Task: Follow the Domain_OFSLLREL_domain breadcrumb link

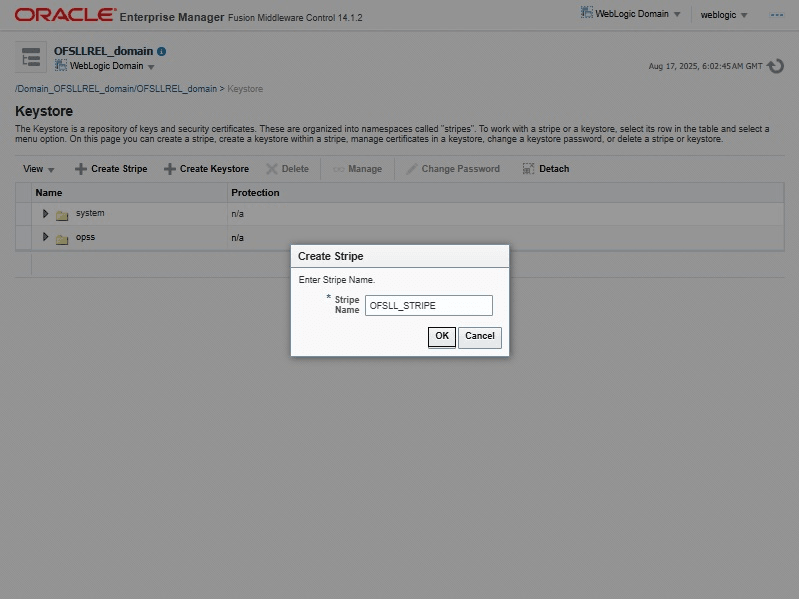Action: click(116, 89)
